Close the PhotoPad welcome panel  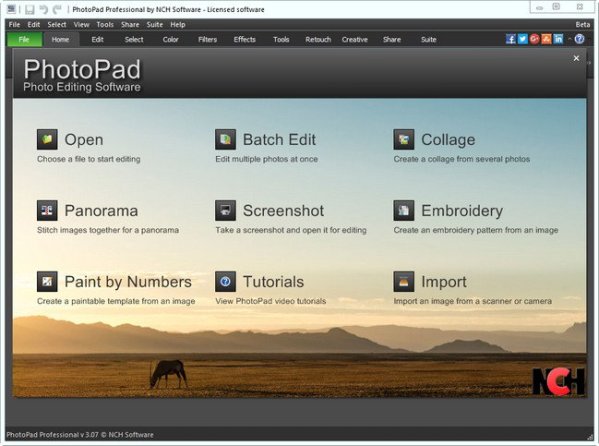pos(576,58)
